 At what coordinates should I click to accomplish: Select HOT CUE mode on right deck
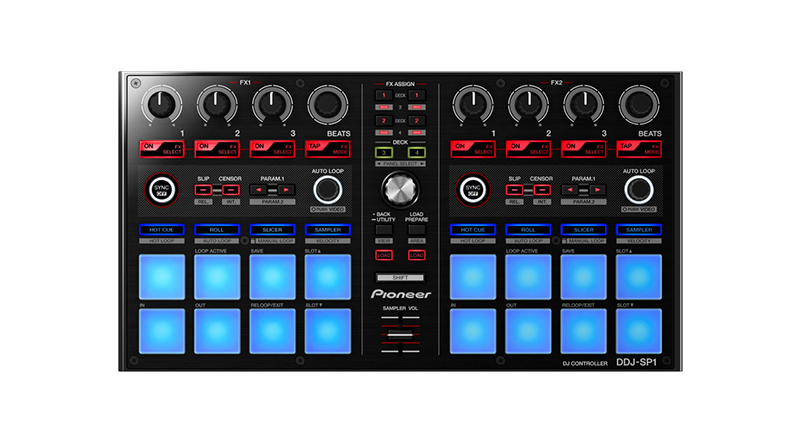pyautogui.click(x=473, y=230)
